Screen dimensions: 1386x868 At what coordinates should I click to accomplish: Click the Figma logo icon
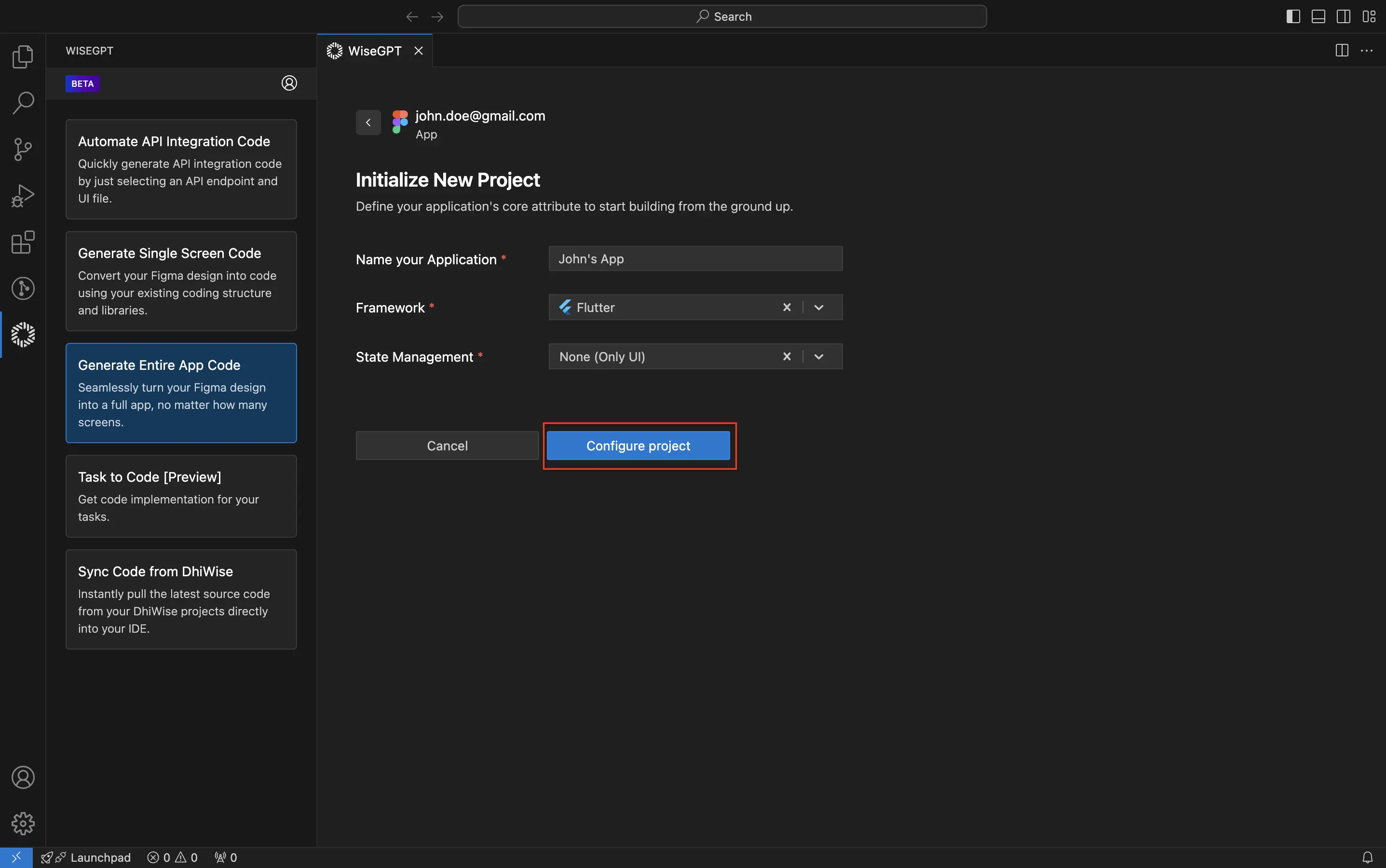pos(400,122)
